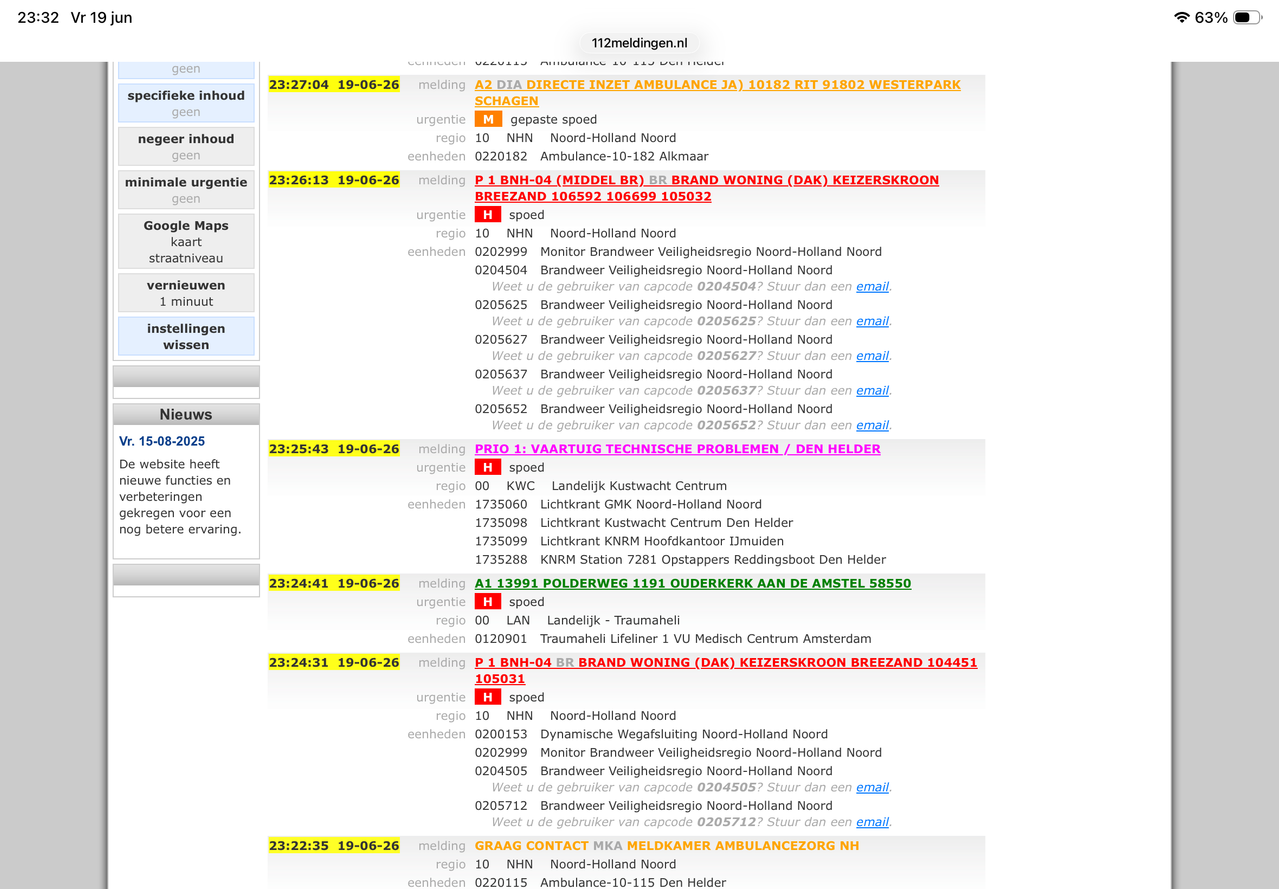Click 'Landelijk Kustwacht Centrum' region text
Viewport: 1279px width, 889px height.
(639, 486)
